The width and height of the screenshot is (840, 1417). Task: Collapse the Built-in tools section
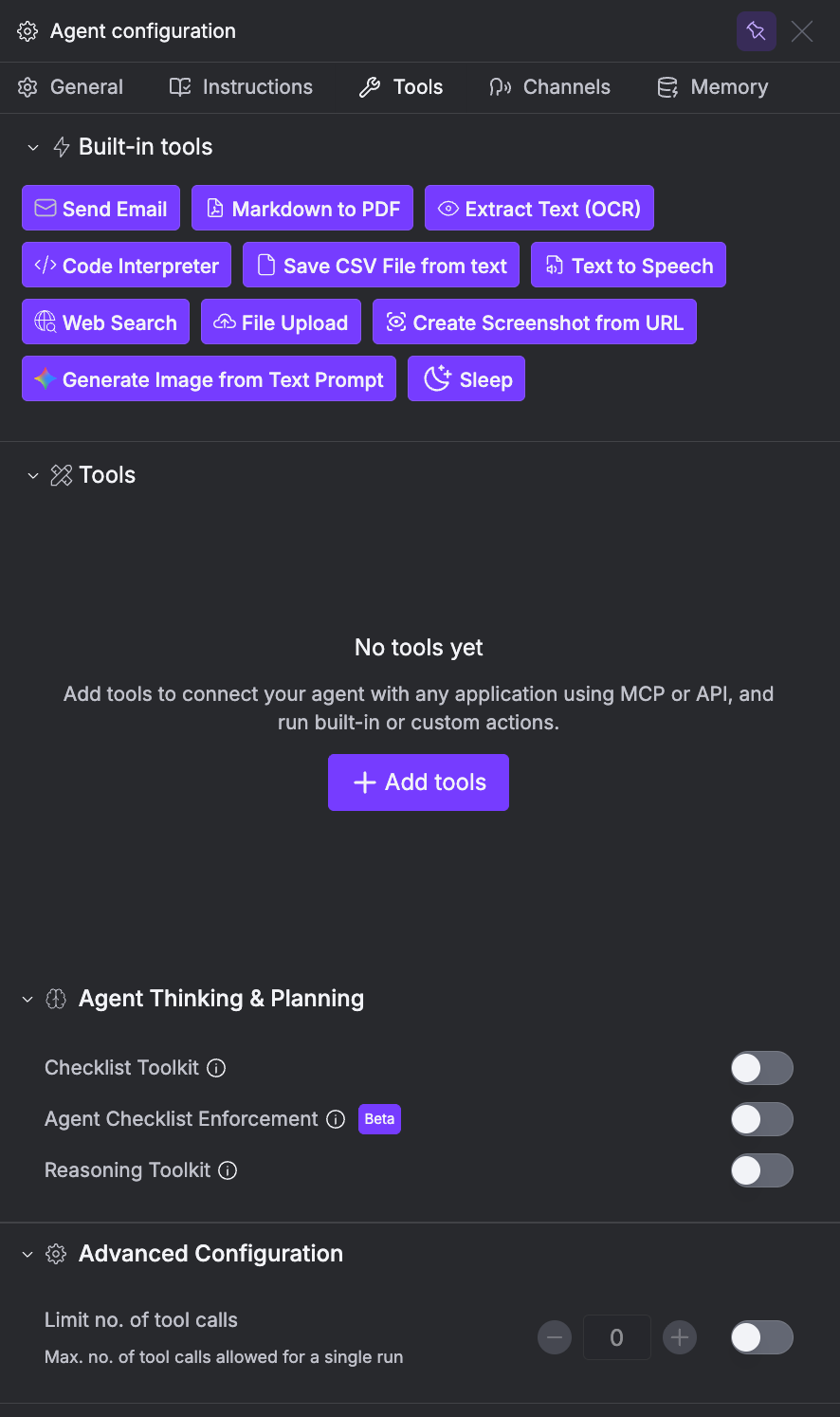(33, 147)
